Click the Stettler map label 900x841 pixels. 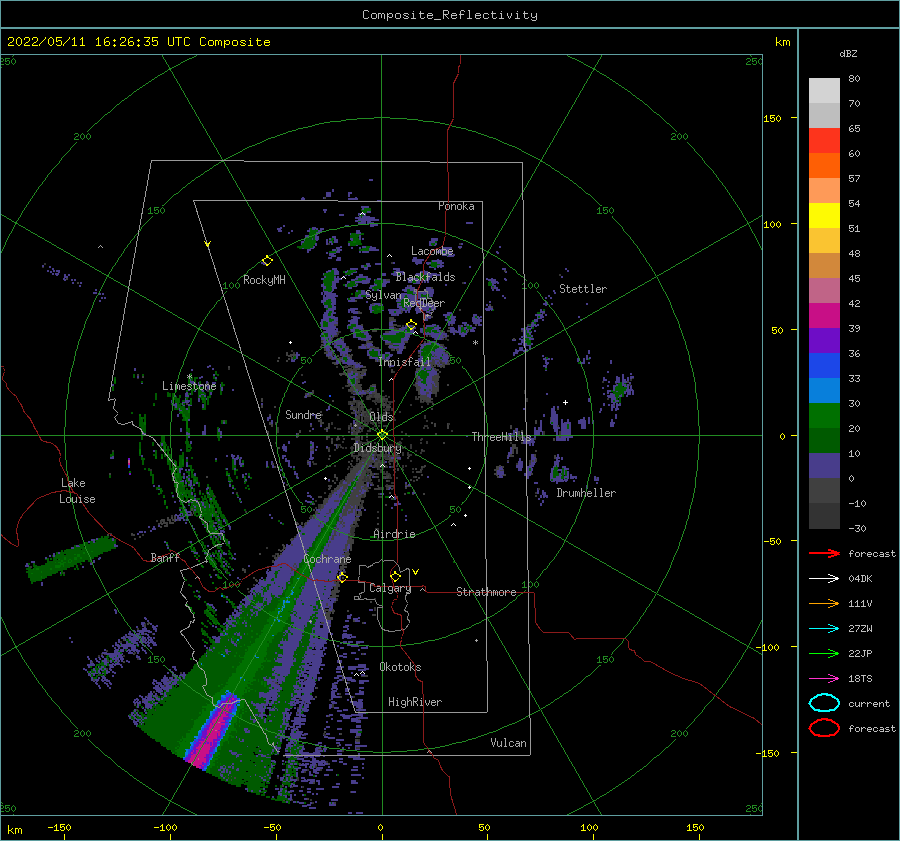[x=583, y=289]
